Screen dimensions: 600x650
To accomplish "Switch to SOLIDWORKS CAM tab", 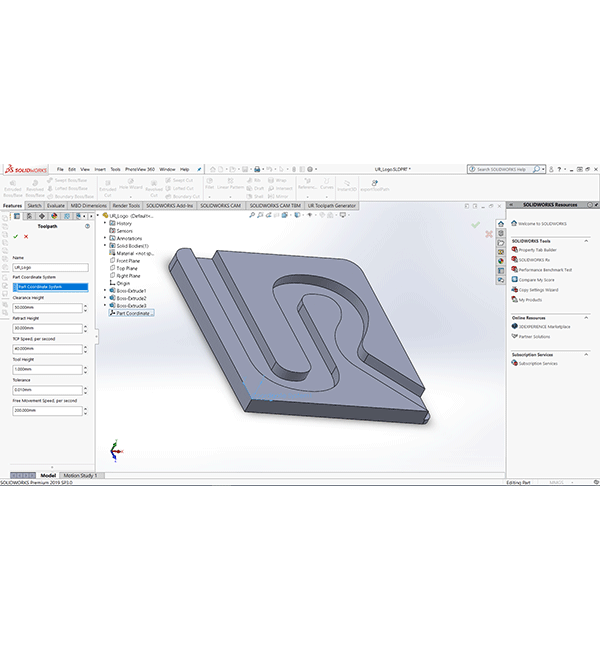I will click(221, 206).
